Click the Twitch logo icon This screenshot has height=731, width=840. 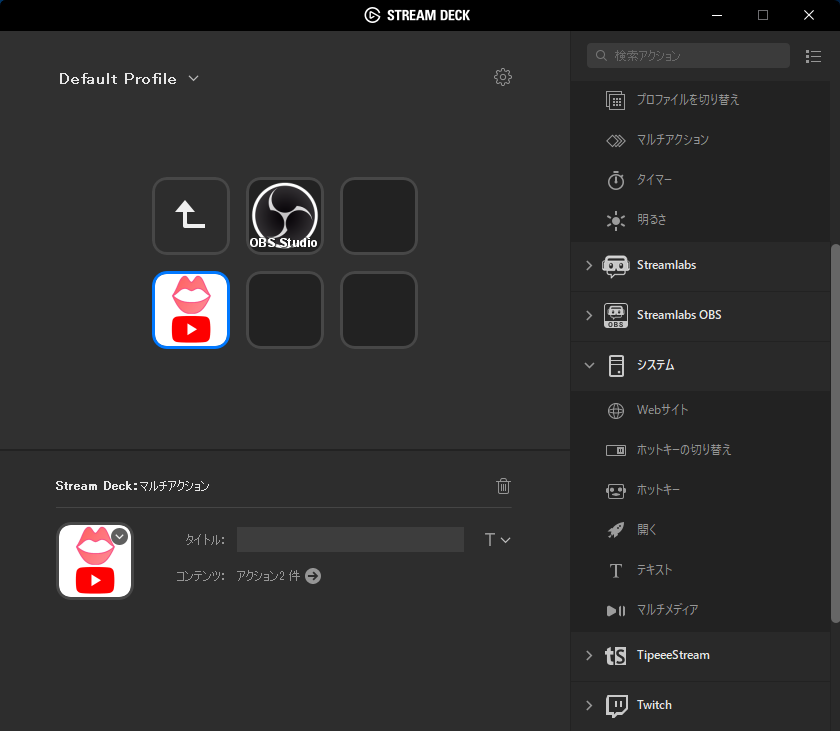pos(616,705)
